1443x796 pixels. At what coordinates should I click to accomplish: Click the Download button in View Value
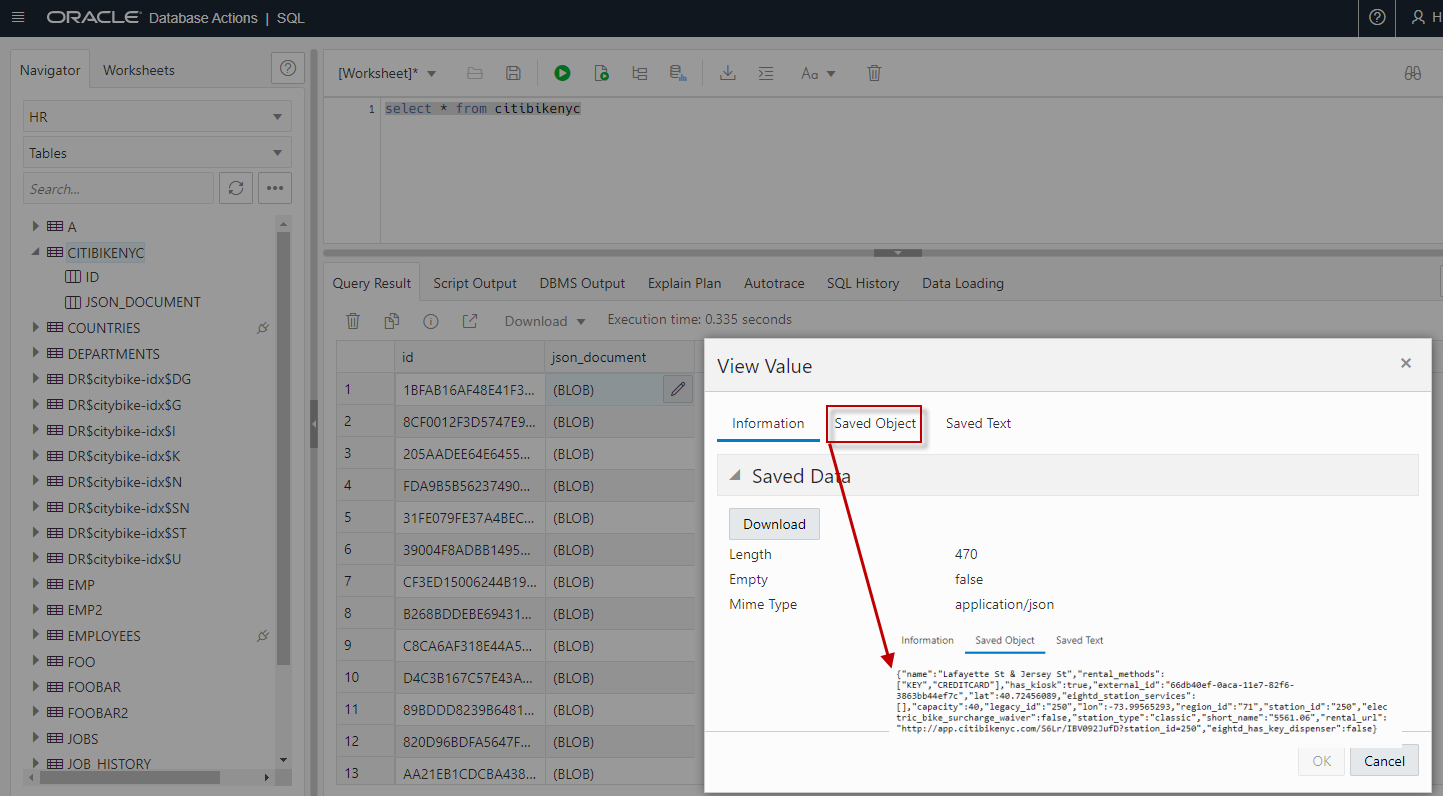click(774, 524)
